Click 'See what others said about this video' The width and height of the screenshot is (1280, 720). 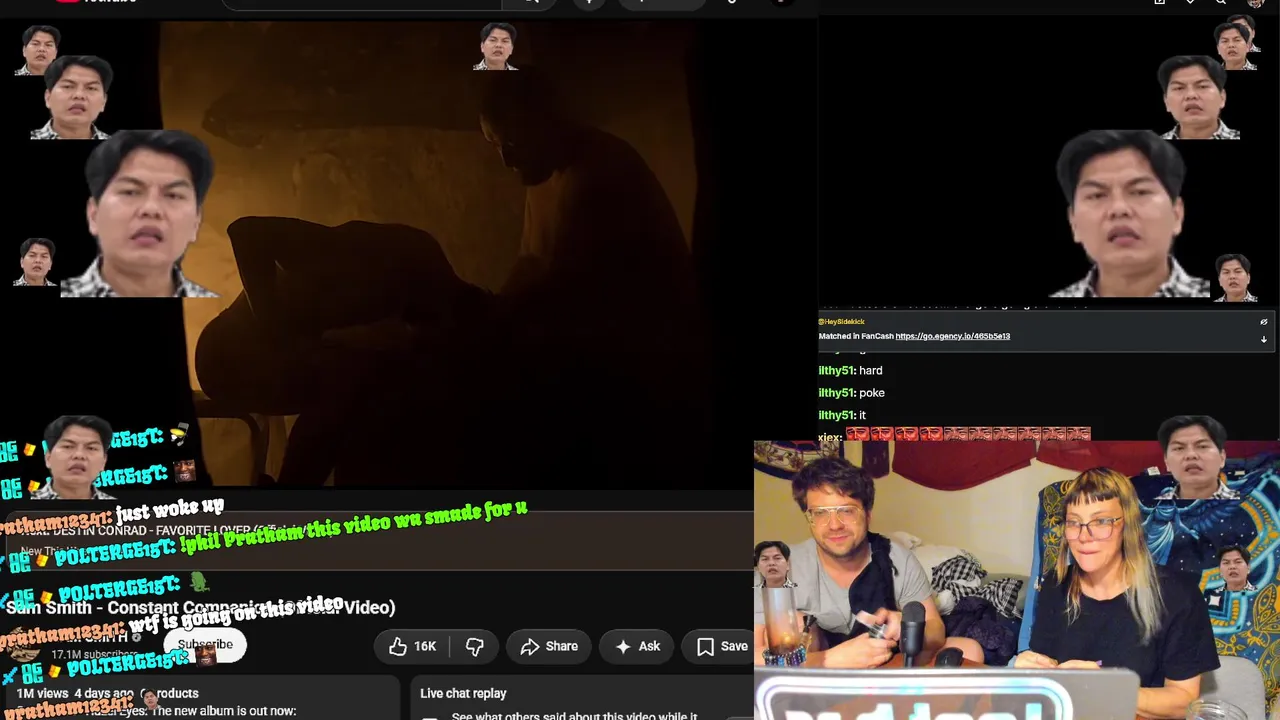[574, 716]
